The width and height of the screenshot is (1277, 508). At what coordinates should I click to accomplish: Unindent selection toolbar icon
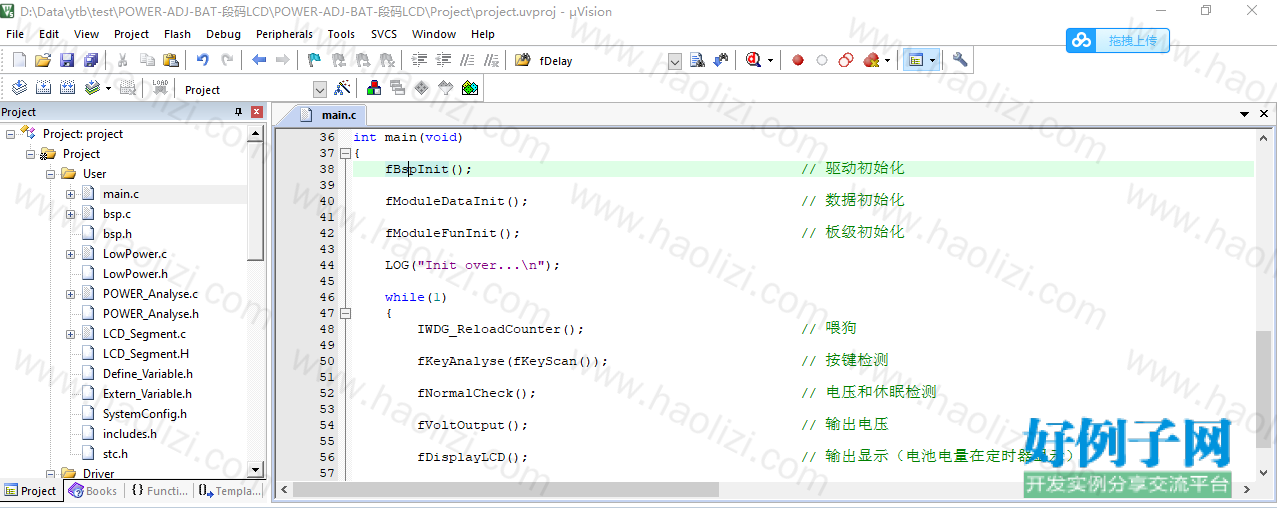(443, 60)
